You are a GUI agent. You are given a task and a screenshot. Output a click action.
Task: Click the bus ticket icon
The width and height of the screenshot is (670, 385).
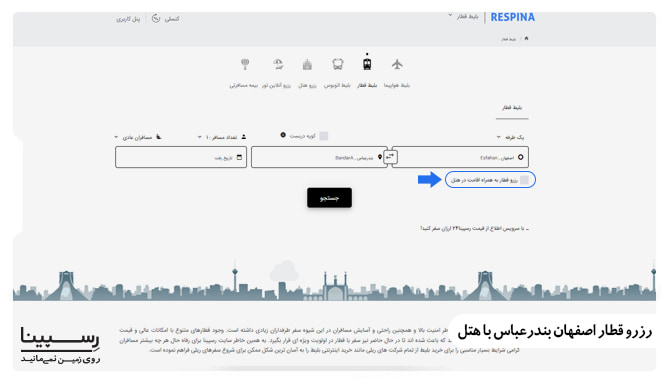[x=338, y=65]
